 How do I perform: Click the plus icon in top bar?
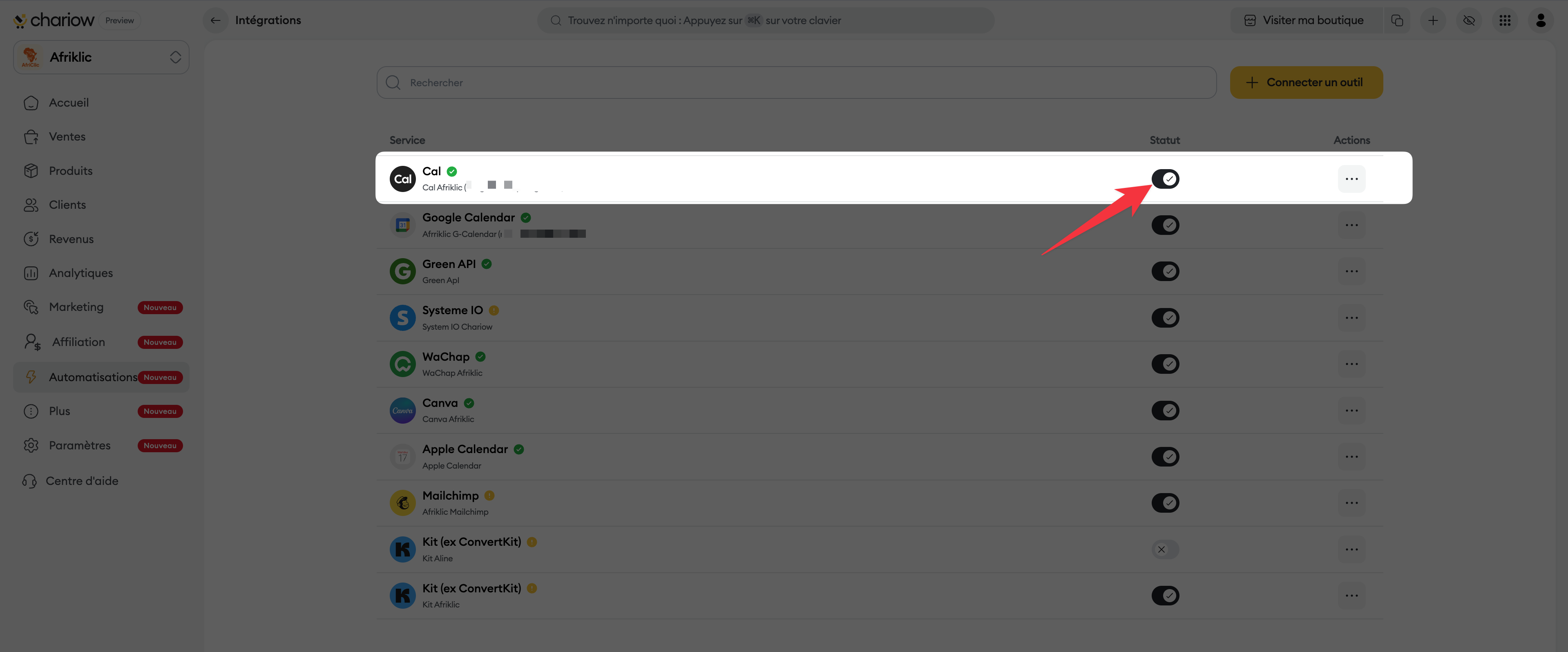point(1433,20)
